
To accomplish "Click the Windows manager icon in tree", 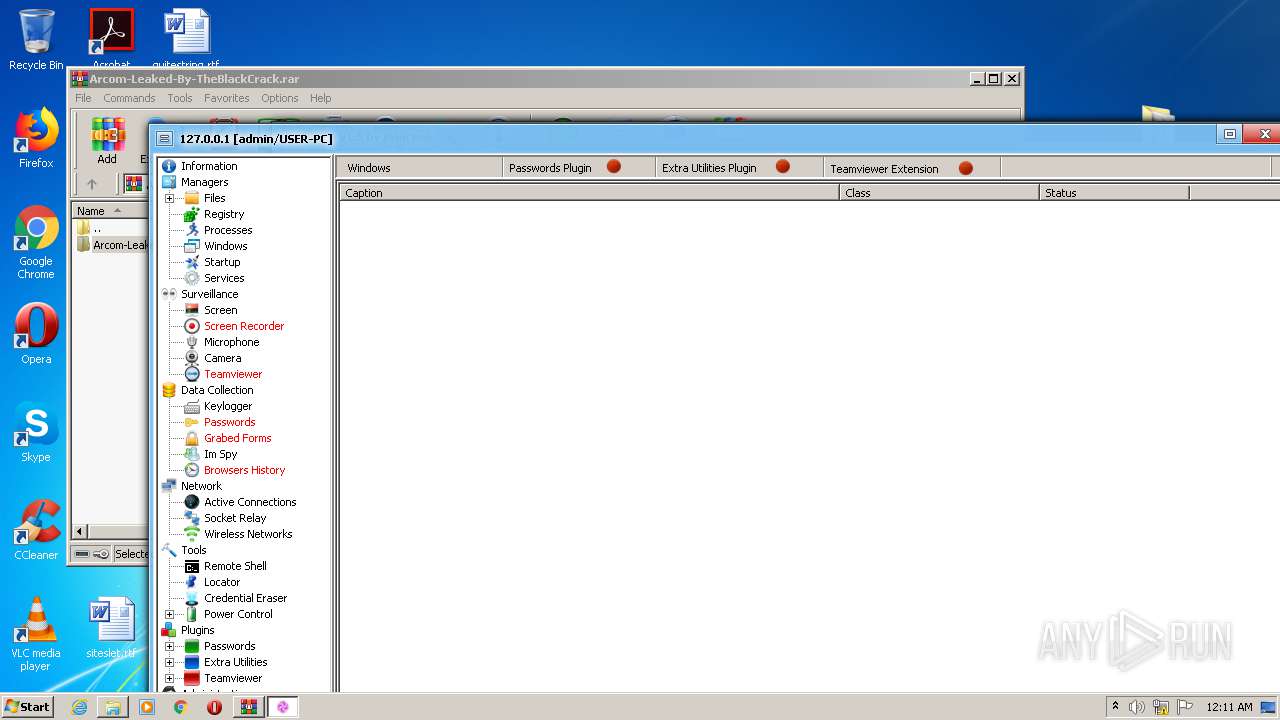I will click(x=192, y=246).
